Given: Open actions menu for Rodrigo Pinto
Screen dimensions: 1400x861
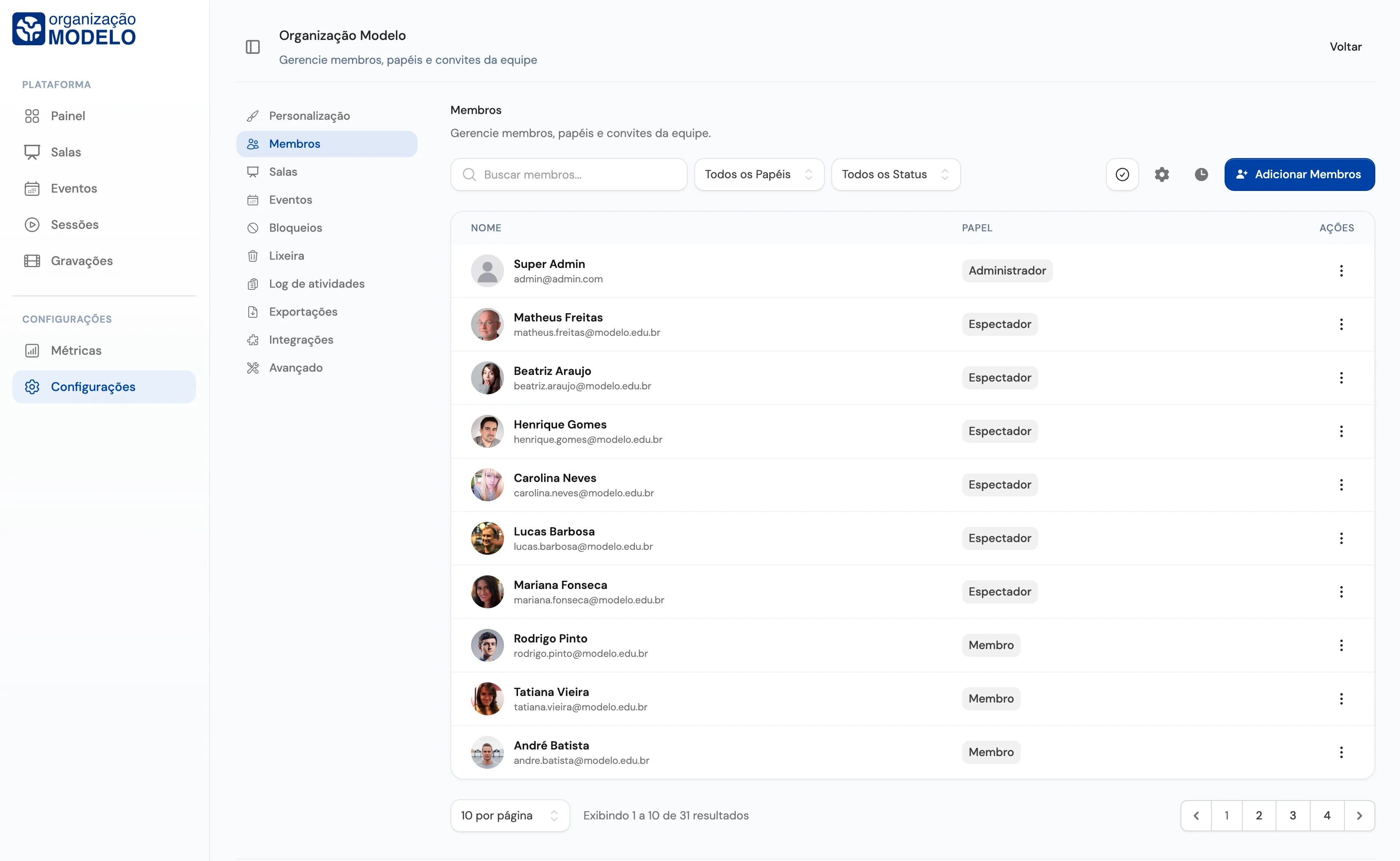Looking at the screenshot, I should (1341, 645).
